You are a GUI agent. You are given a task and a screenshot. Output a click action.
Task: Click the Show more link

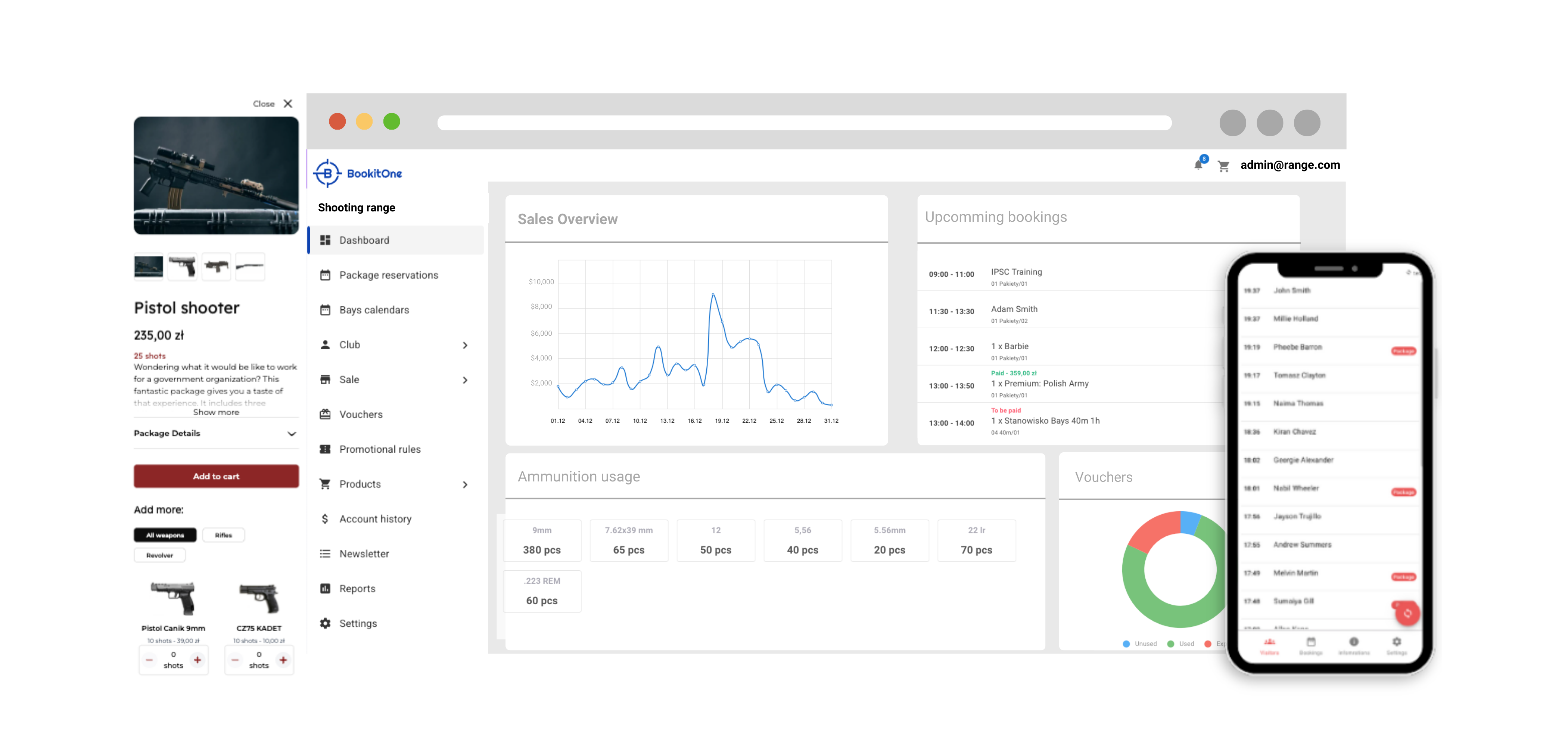pos(216,412)
